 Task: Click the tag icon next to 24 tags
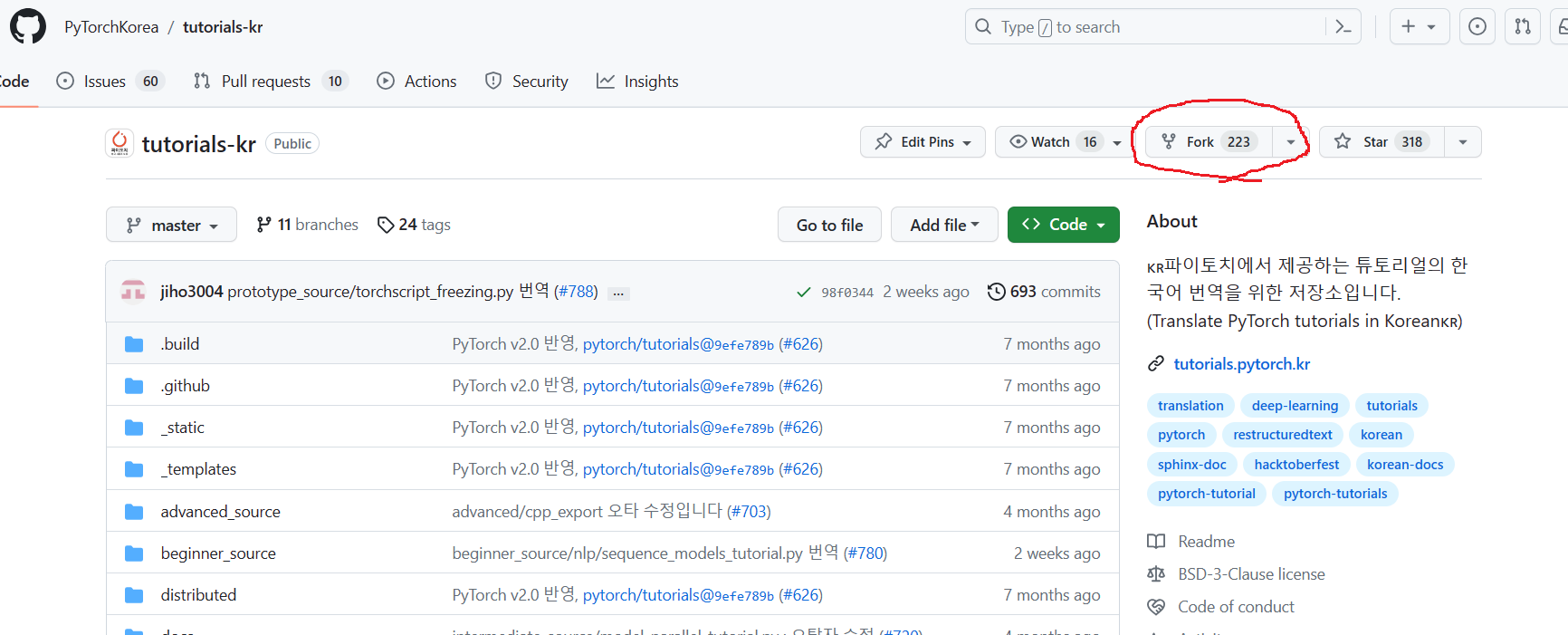pos(386,225)
